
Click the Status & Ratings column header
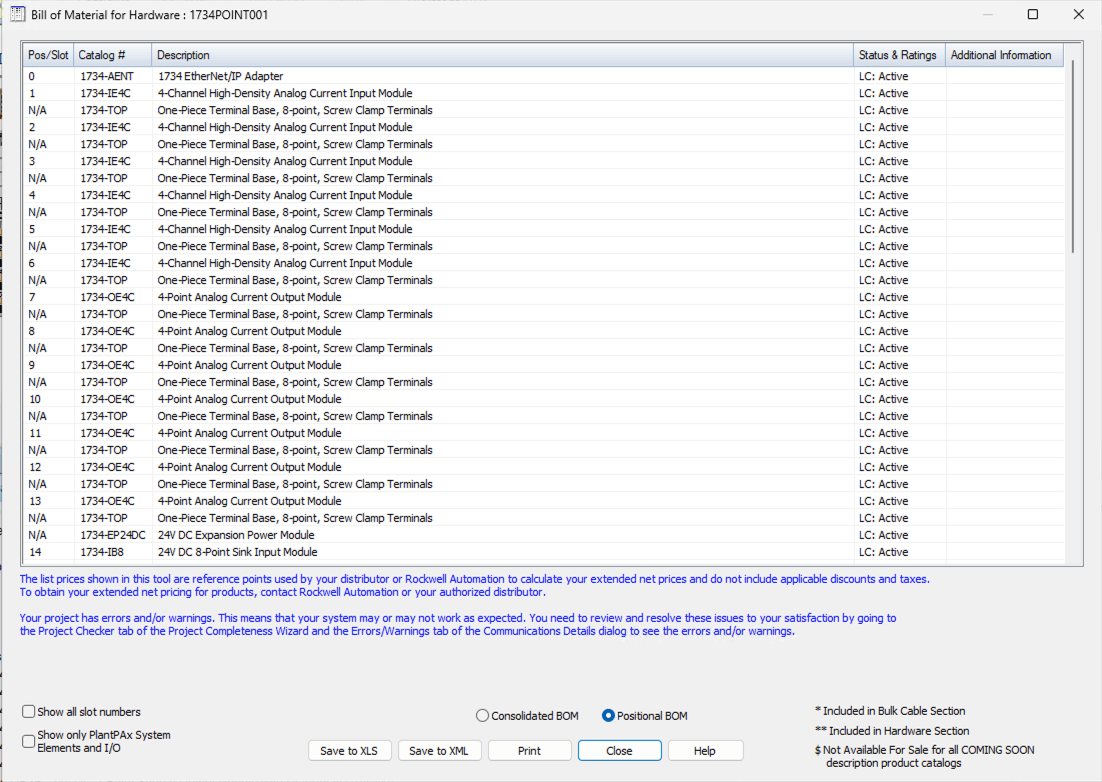click(x=898, y=55)
